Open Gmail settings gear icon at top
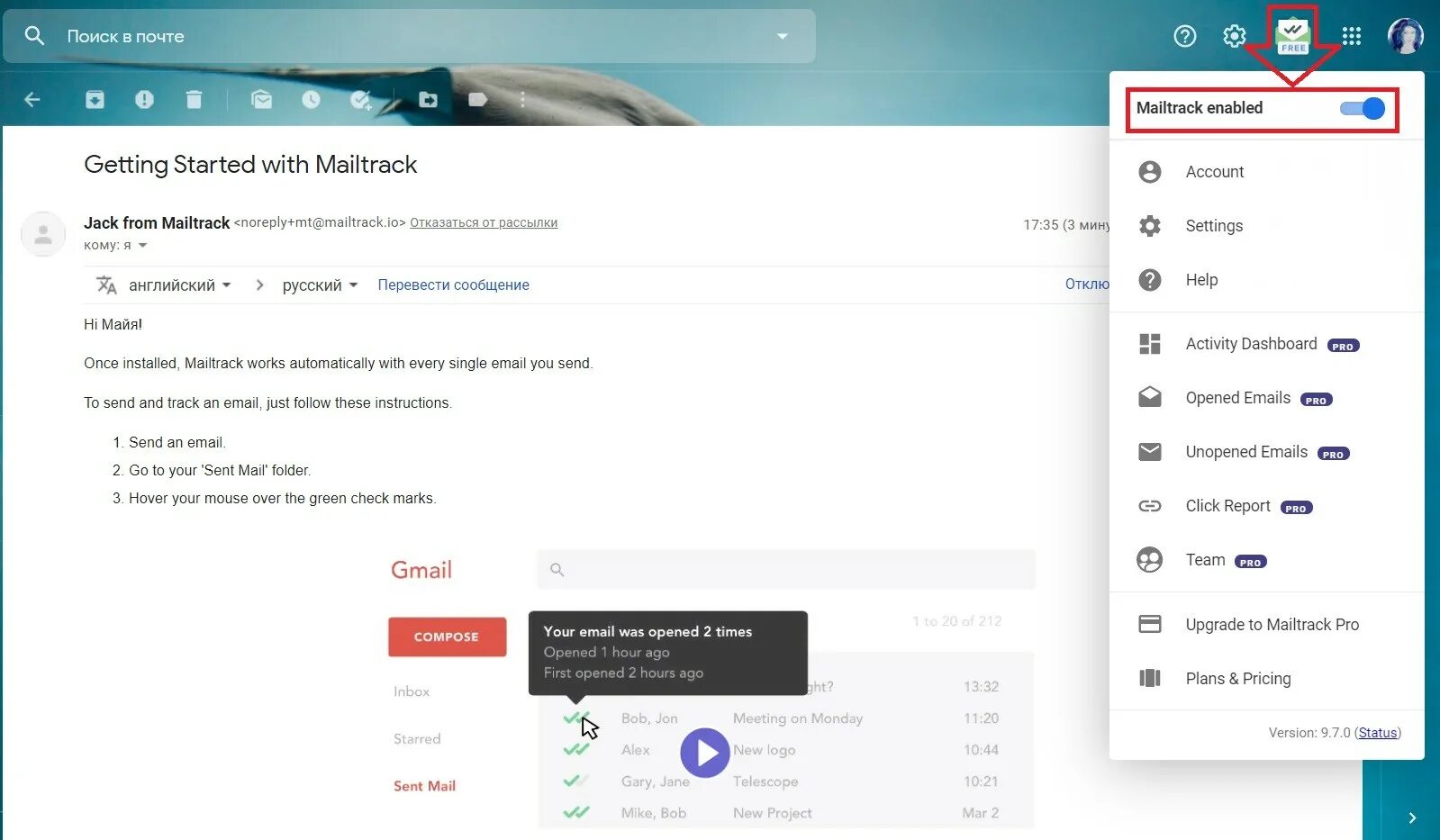1440x840 pixels. 1235,36
